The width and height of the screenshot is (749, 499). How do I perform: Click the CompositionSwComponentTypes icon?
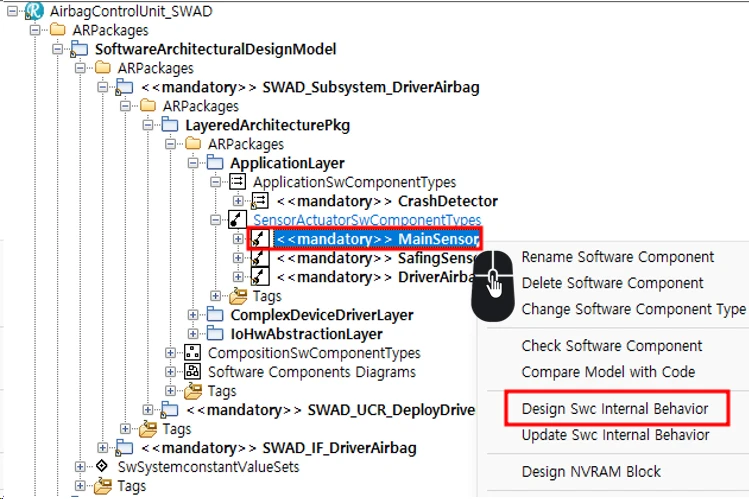(193, 353)
